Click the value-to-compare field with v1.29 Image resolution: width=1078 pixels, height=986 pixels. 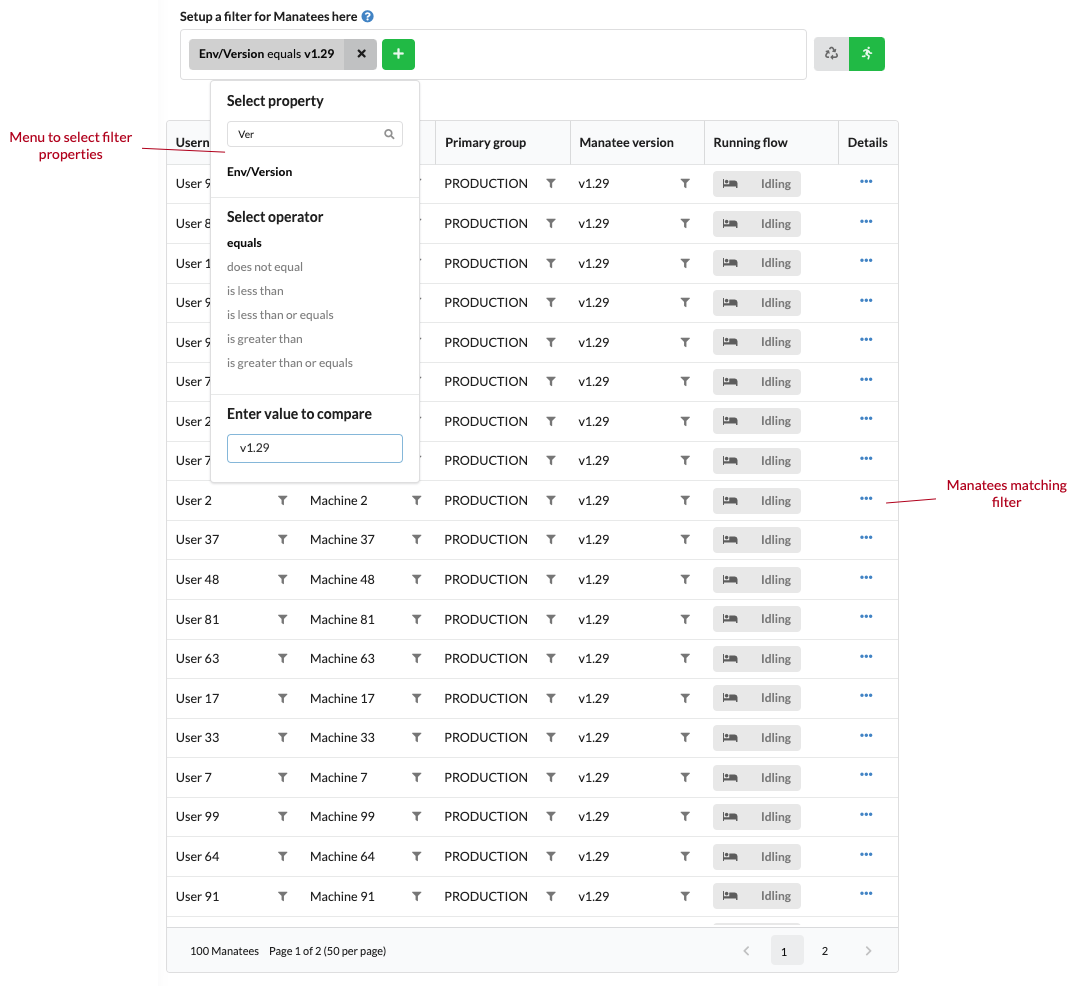314,448
